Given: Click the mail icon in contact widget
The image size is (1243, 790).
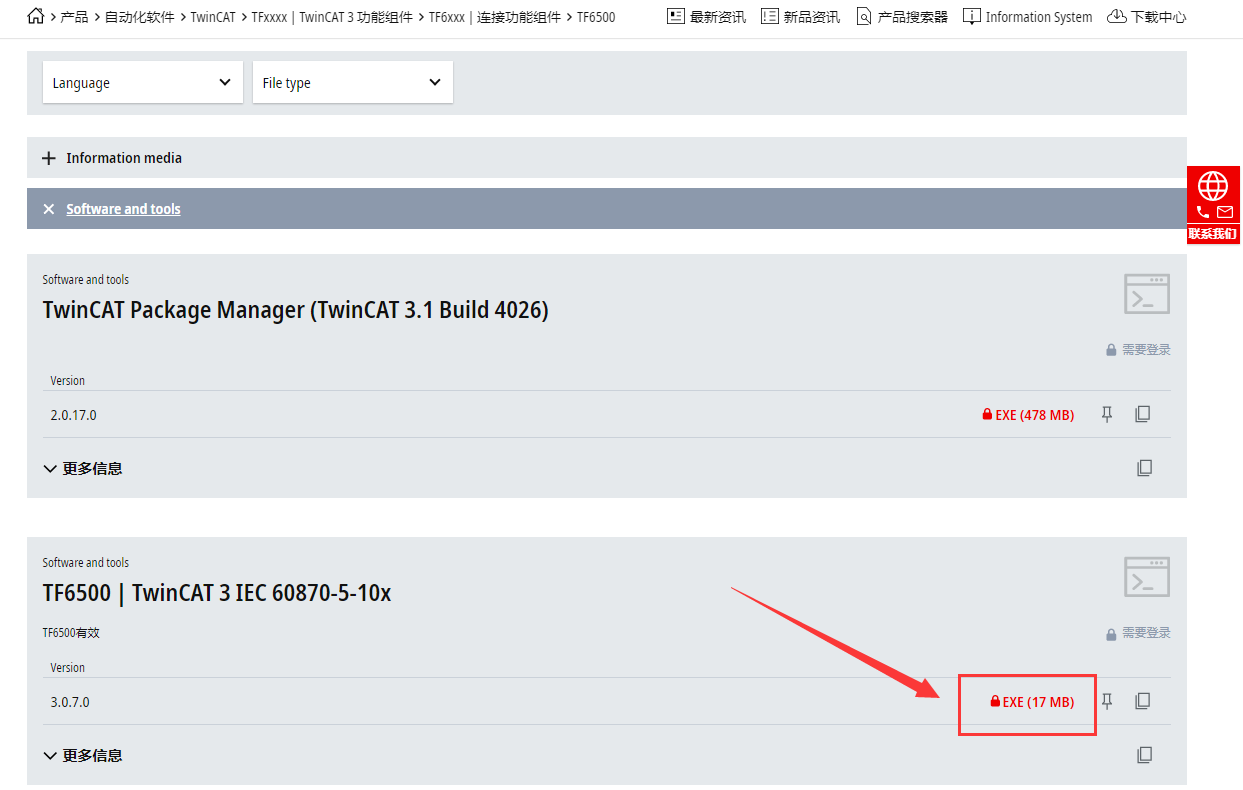Looking at the screenshot, I should (1225, 212).
